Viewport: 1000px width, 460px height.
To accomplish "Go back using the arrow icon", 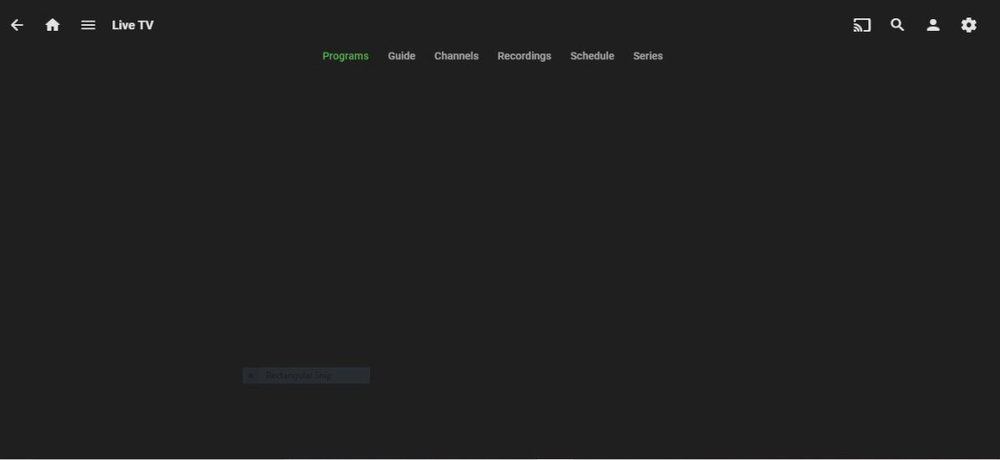I will 17,25.
